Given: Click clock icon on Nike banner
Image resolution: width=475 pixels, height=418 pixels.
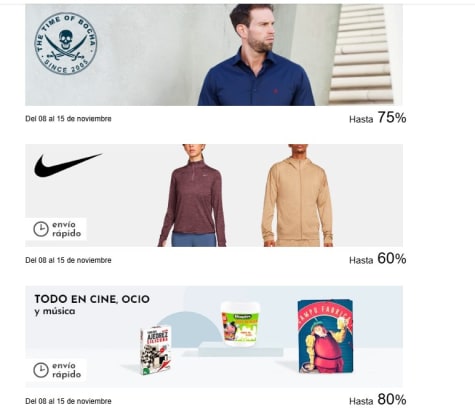Looking at the screenshot, I should [x=41, y=229].
